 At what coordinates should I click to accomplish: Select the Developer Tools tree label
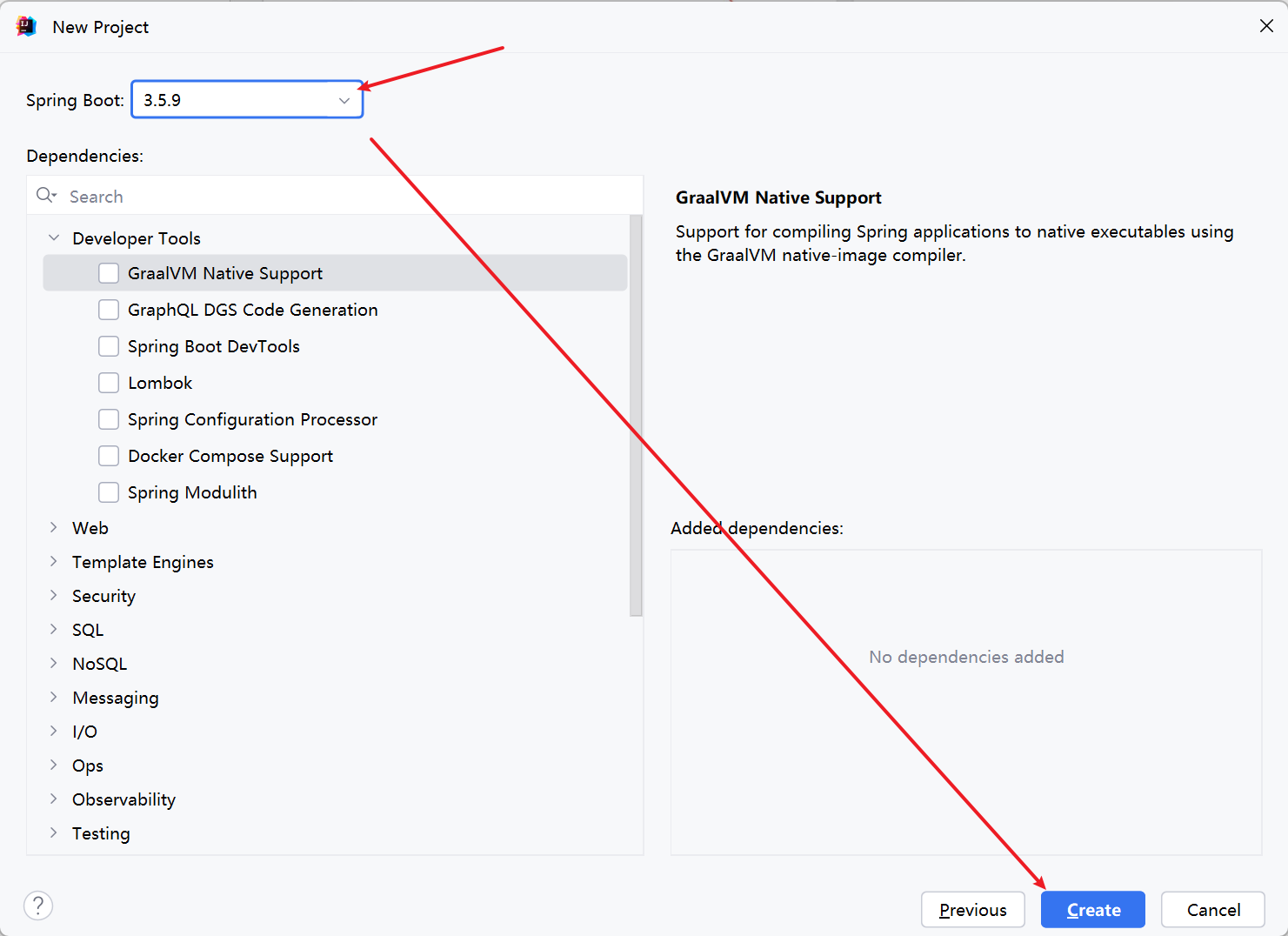[x=137, y=238]
